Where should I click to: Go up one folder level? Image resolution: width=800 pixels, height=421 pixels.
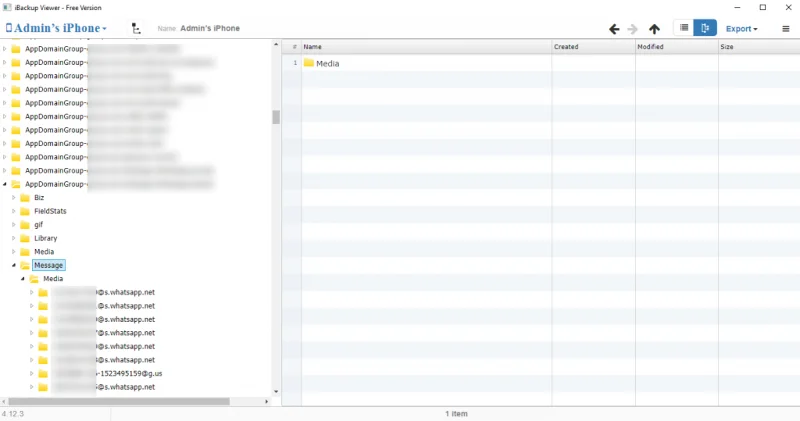(x=654, y=29)
